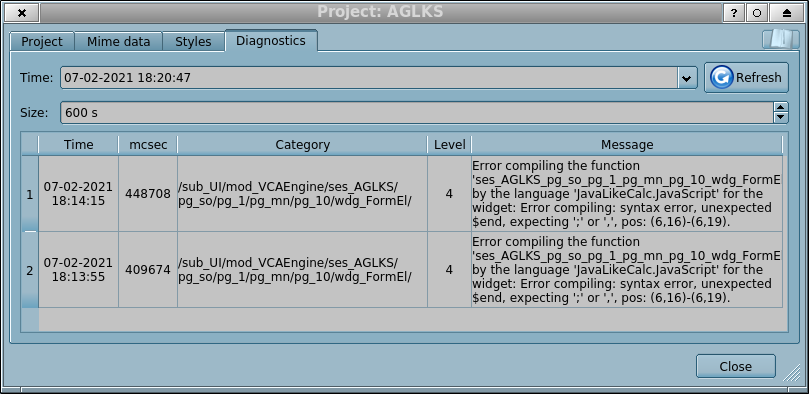809x394 pixels.
Task: Open the Styles tab
Action: (193, 42)
